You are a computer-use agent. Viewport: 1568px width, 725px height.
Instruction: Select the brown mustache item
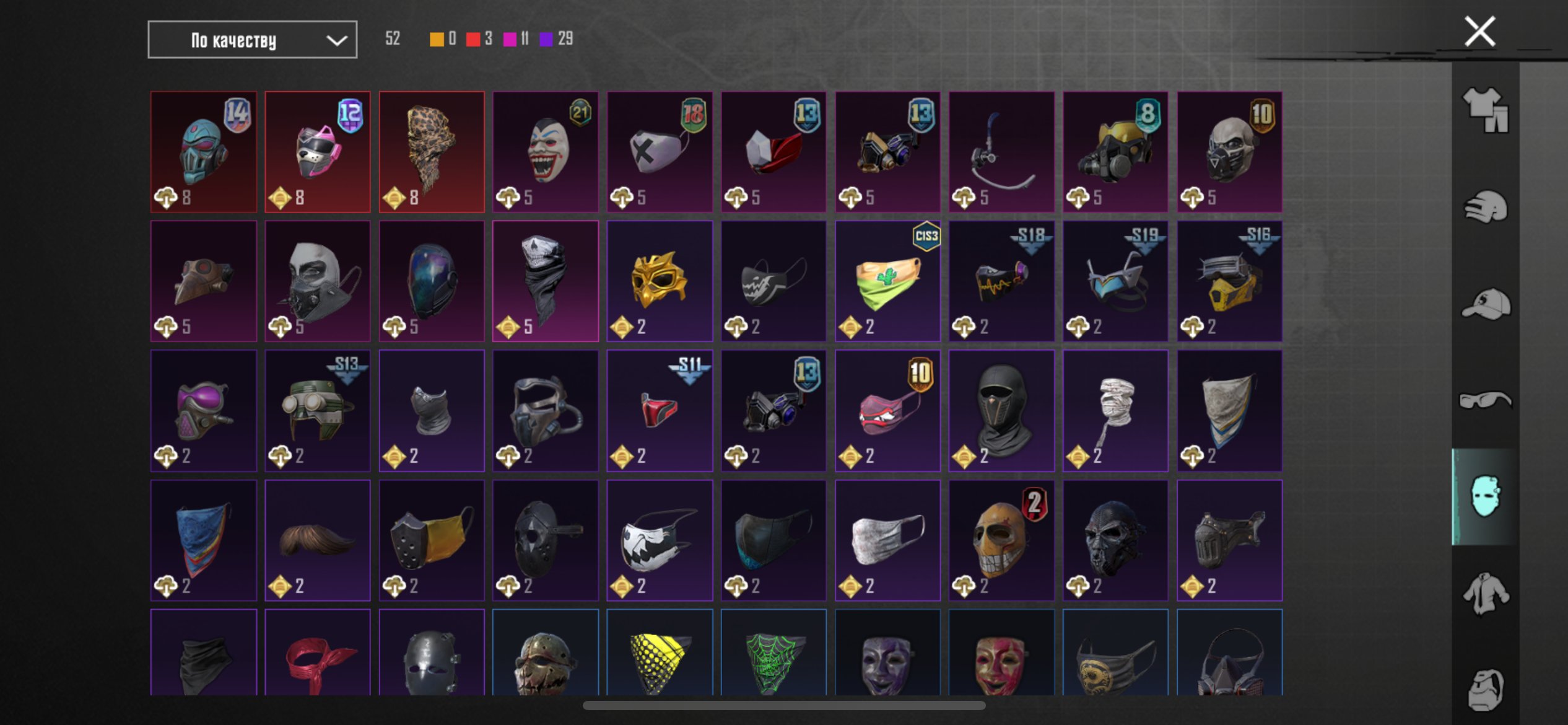click(318, 540)
